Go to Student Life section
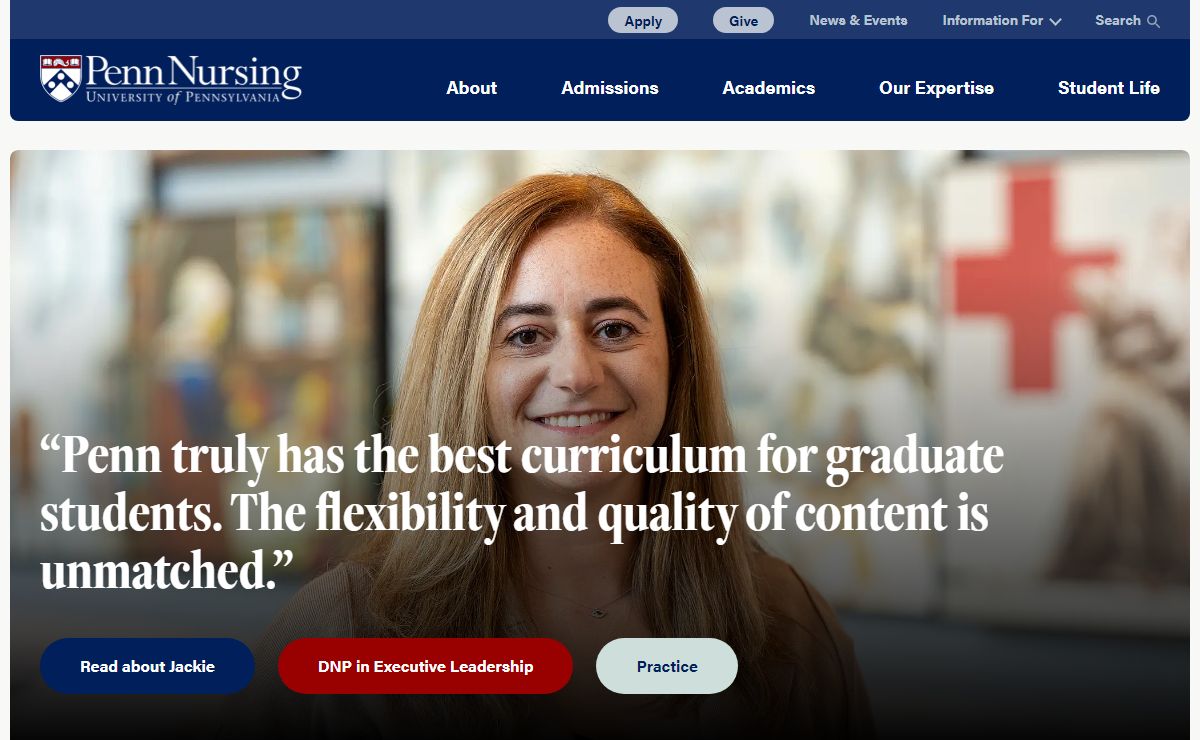The width and height of the screenshot is (1200, 740). (1109, 88)
